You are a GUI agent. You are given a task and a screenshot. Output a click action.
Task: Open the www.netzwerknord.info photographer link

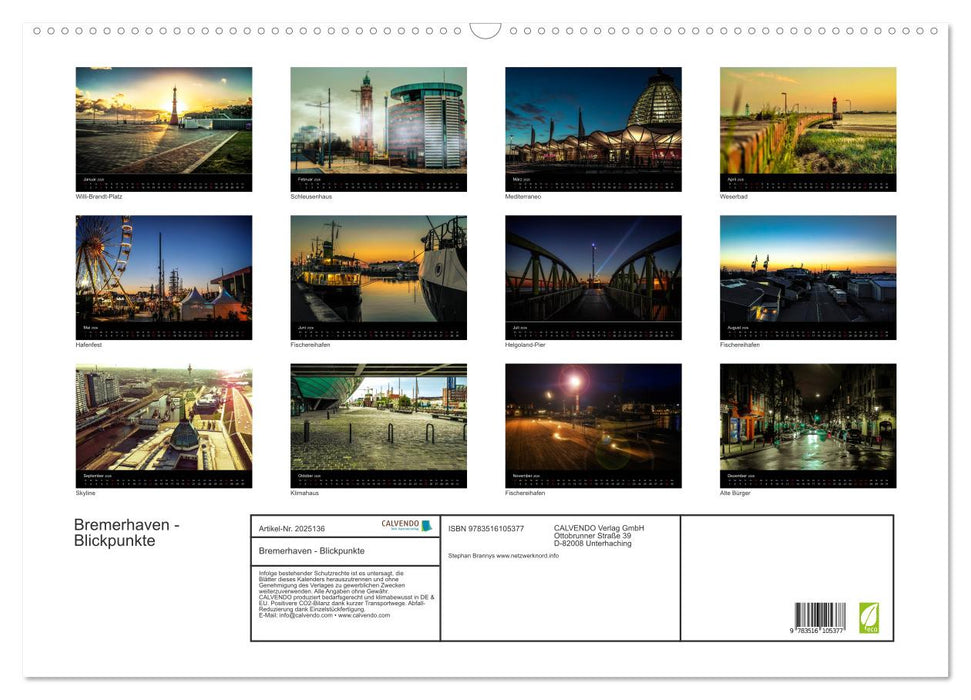(x=528, y=555)
